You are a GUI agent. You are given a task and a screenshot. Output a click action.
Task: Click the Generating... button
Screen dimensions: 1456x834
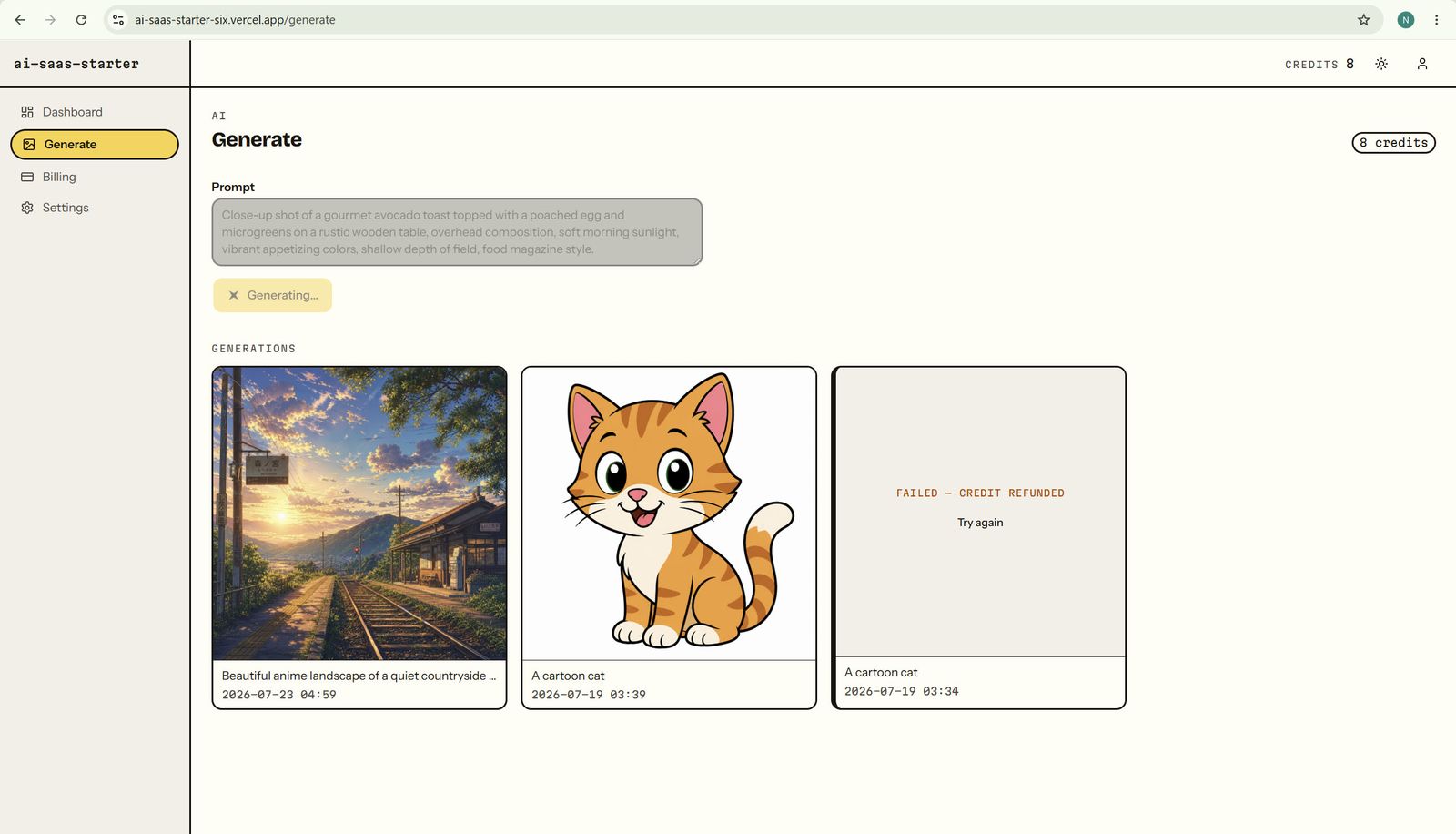[x=273, y=295]
